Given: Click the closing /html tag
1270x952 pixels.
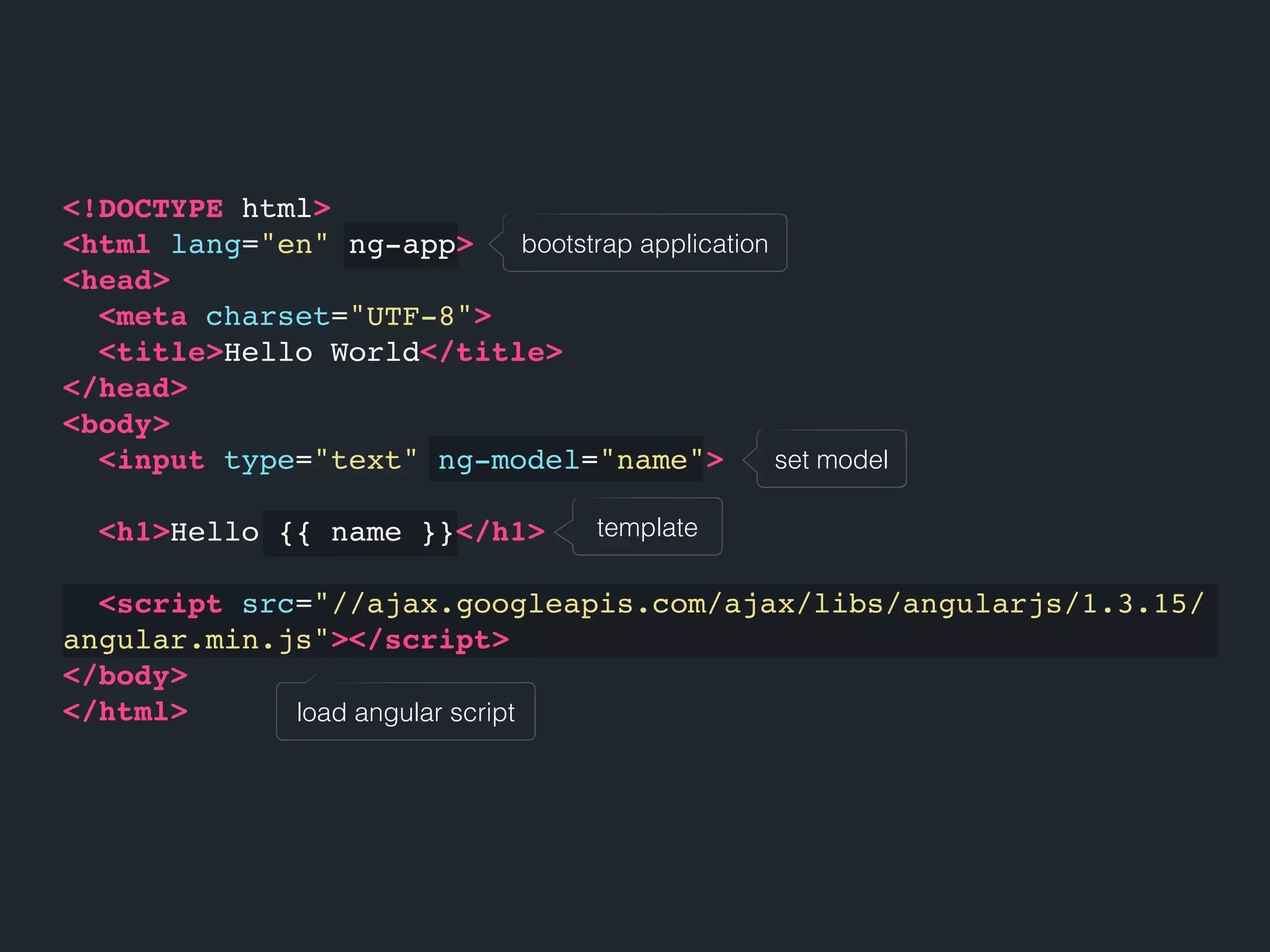Looking at the screenshot, I should click(x=125, y=712).
